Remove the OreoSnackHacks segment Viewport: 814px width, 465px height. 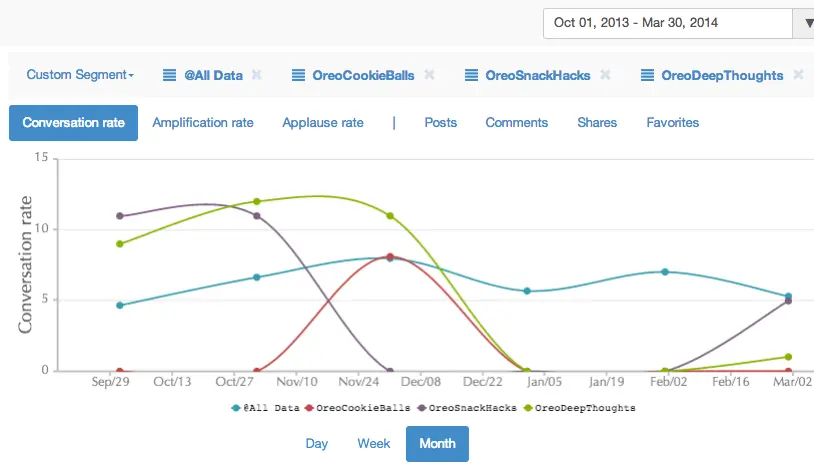click(x=605, y=75)
